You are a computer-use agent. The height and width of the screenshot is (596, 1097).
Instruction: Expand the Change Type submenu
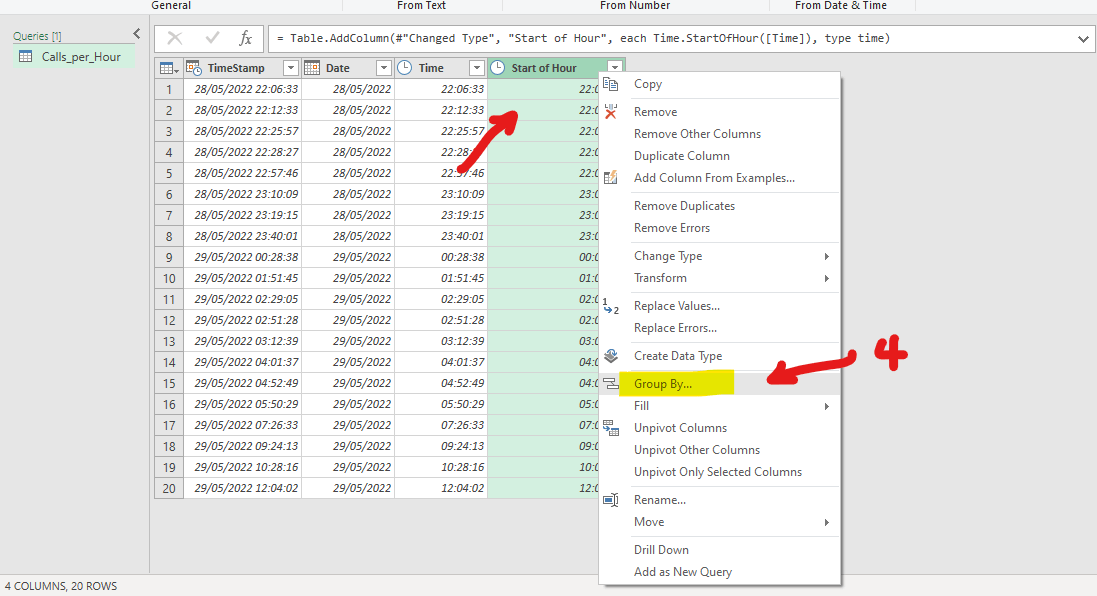(826, 257)
